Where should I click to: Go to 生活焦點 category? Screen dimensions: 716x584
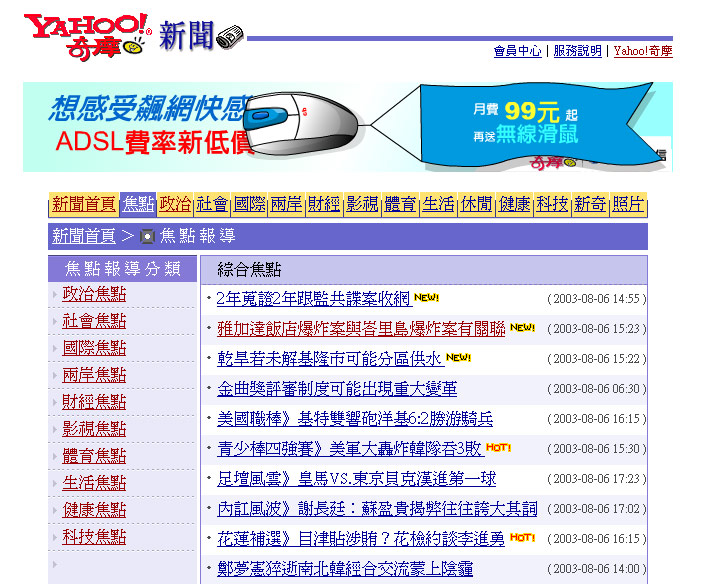94,483
